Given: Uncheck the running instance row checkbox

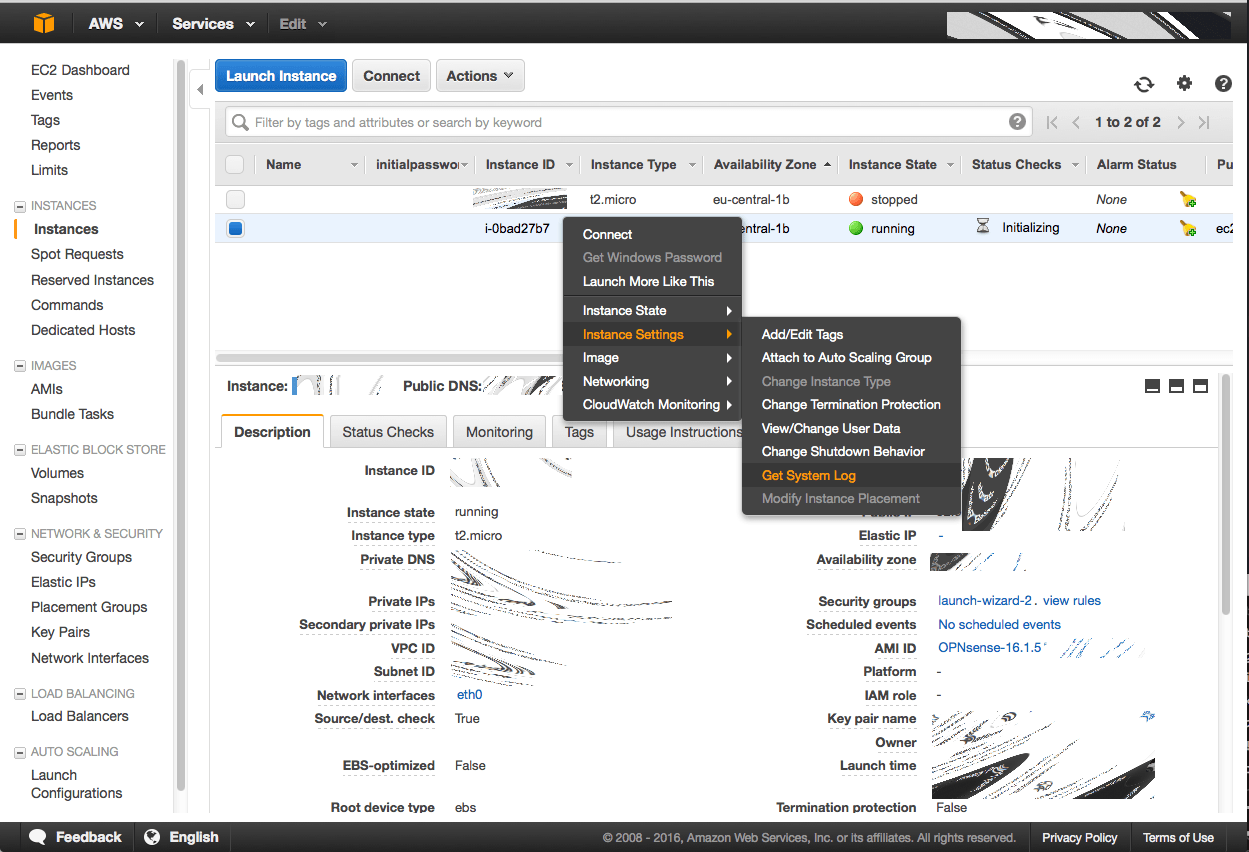Looking at the screenshot, I should point(235,229).
